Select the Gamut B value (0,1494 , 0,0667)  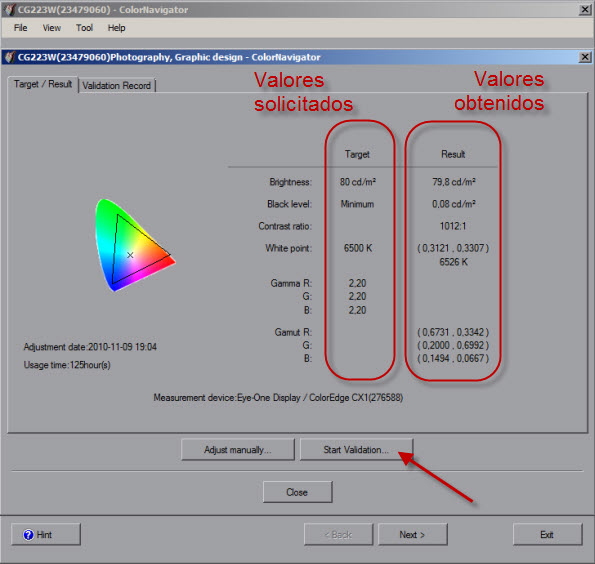coord(453,358)
